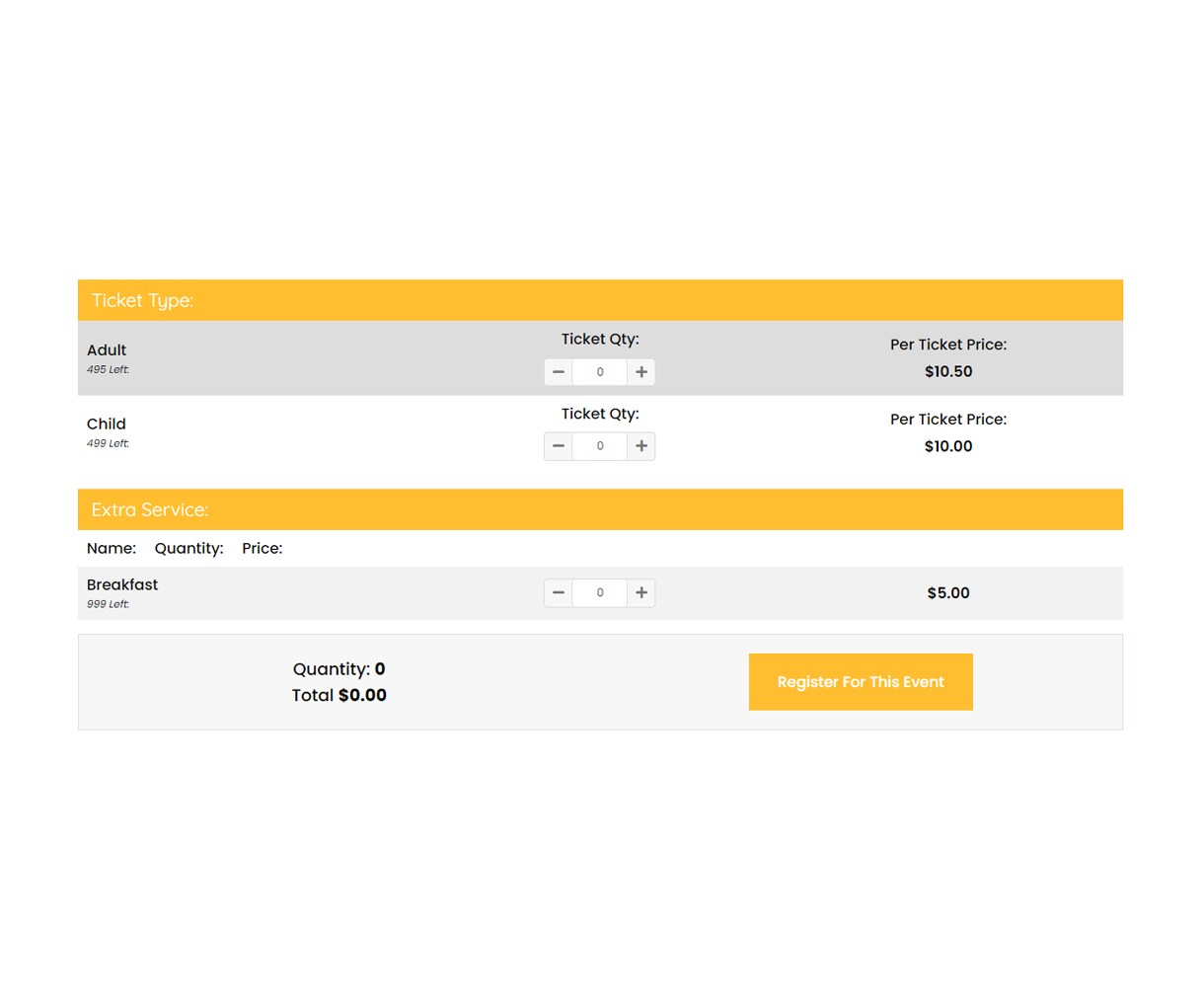
Task: Click the $10.00 child ticket price
Action: pyautogui.click(x=948, y=446)
